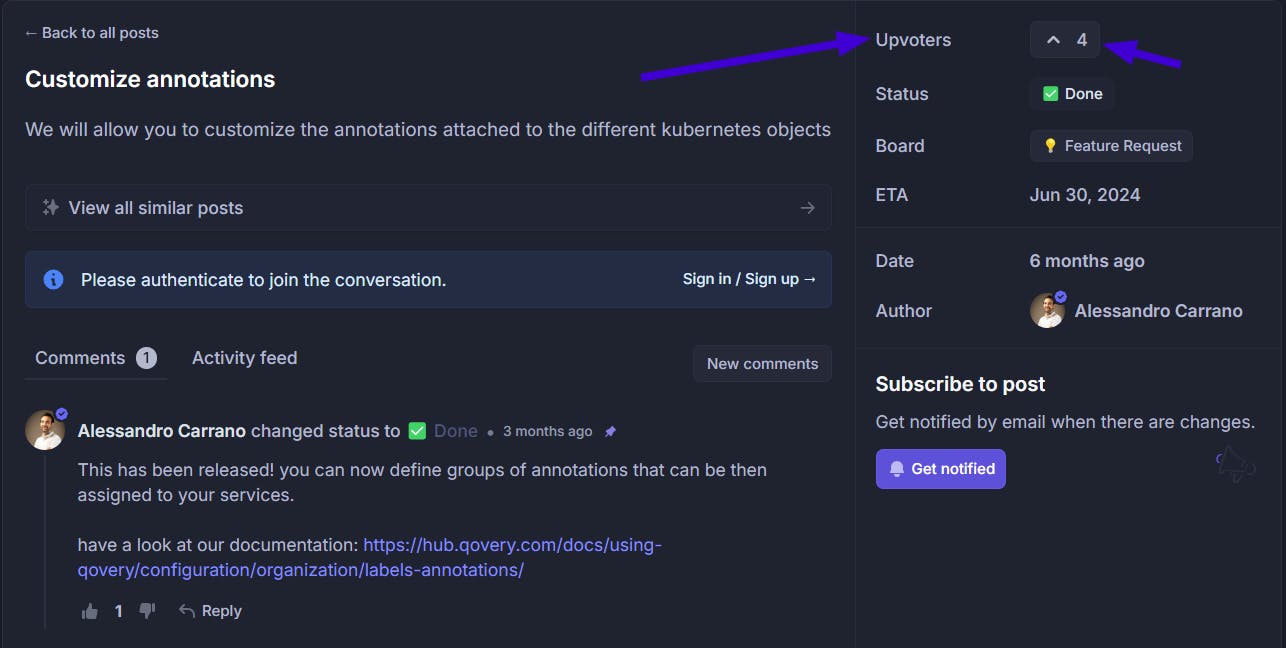Click the thumbs up icon on comment
This screenshot has width=1286, height=648.
pos(90,611)
